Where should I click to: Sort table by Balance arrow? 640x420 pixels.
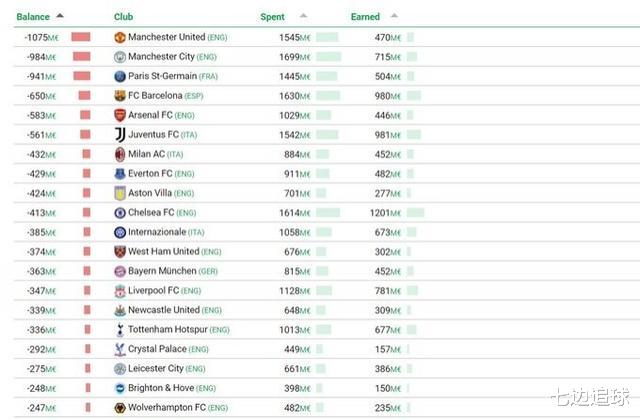60,16
